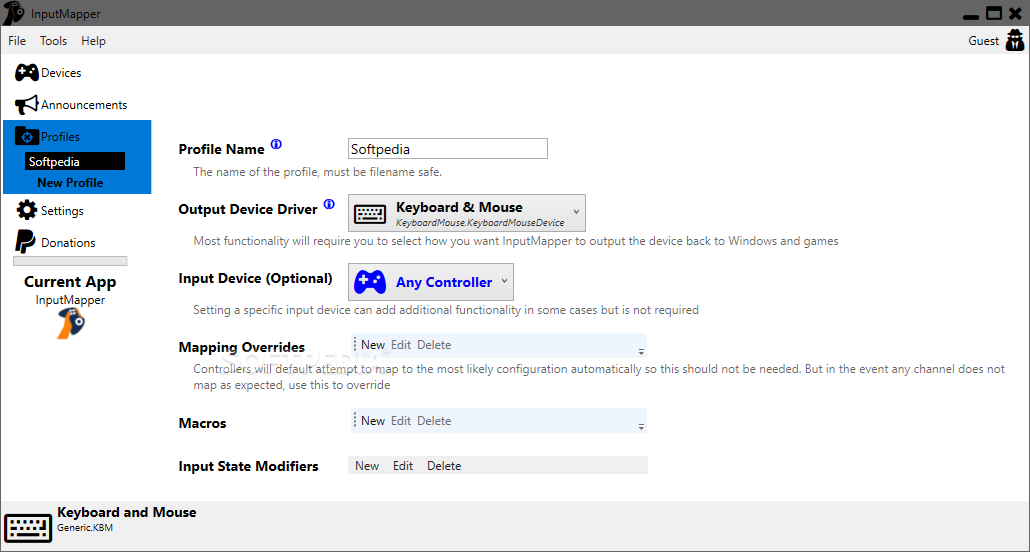This screenshot has width=1030, height=552.
Task: Click the InputMapper title bar logo
Action: 14,13
